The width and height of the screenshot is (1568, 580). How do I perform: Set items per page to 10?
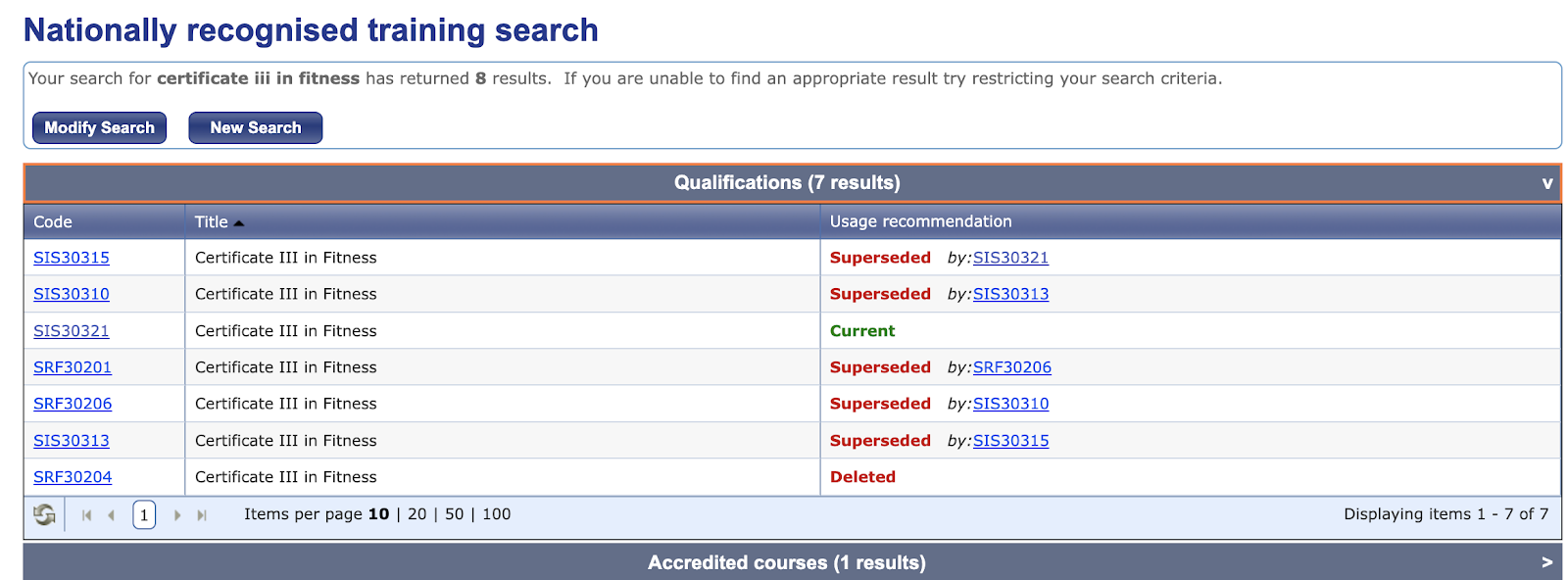click(378, 514)
